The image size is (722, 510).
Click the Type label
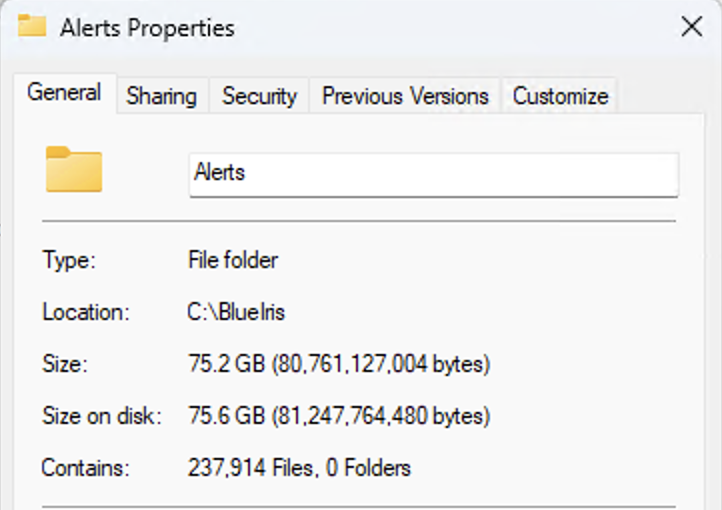tap(68, 261)
